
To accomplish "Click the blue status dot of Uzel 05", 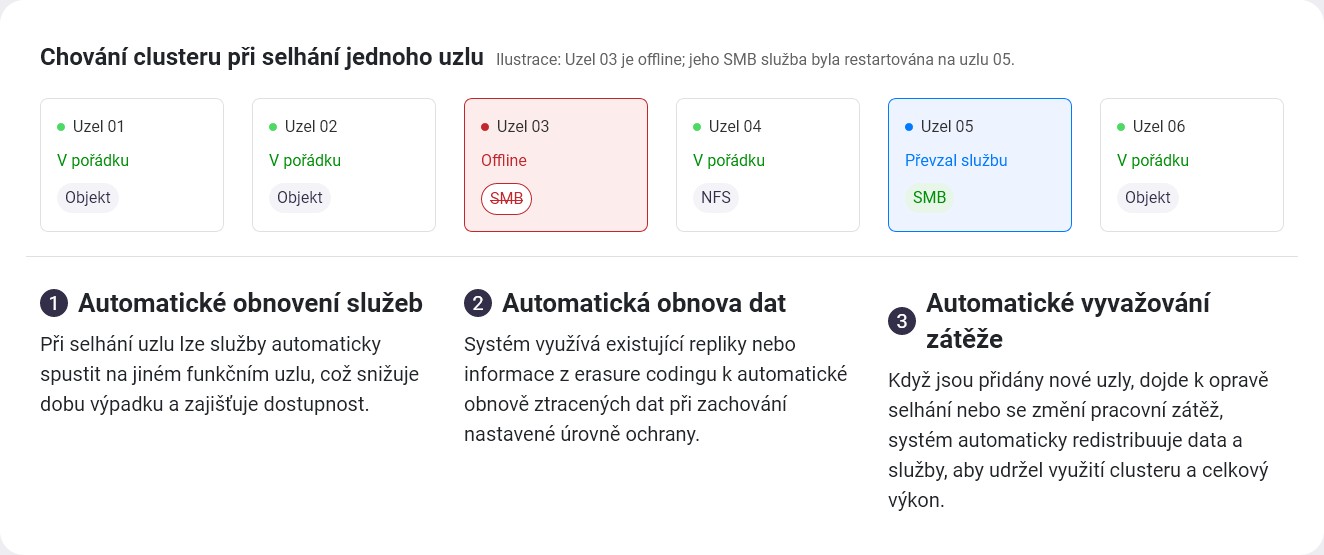I will (x=909, y=127).
